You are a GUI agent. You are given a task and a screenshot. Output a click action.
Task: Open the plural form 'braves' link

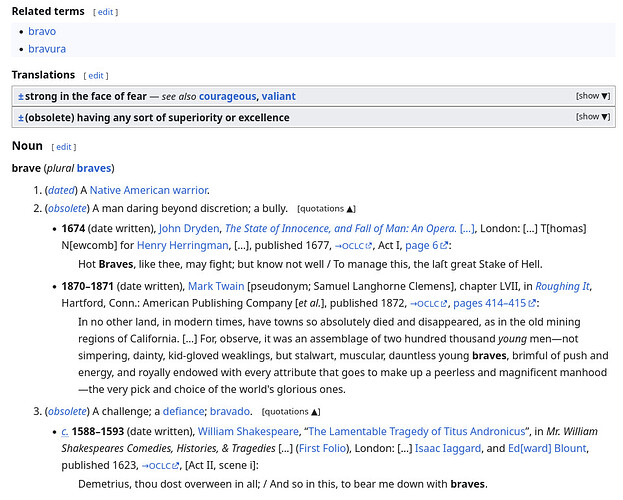click(x=94, y=168)
